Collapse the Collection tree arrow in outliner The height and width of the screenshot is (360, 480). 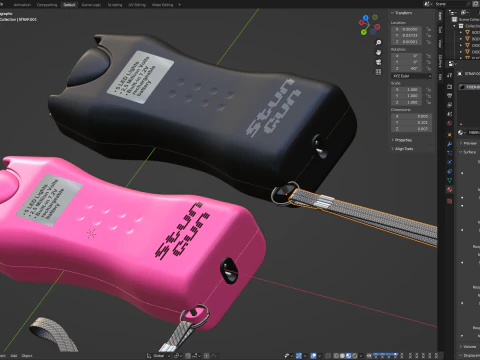coord(455,26)
